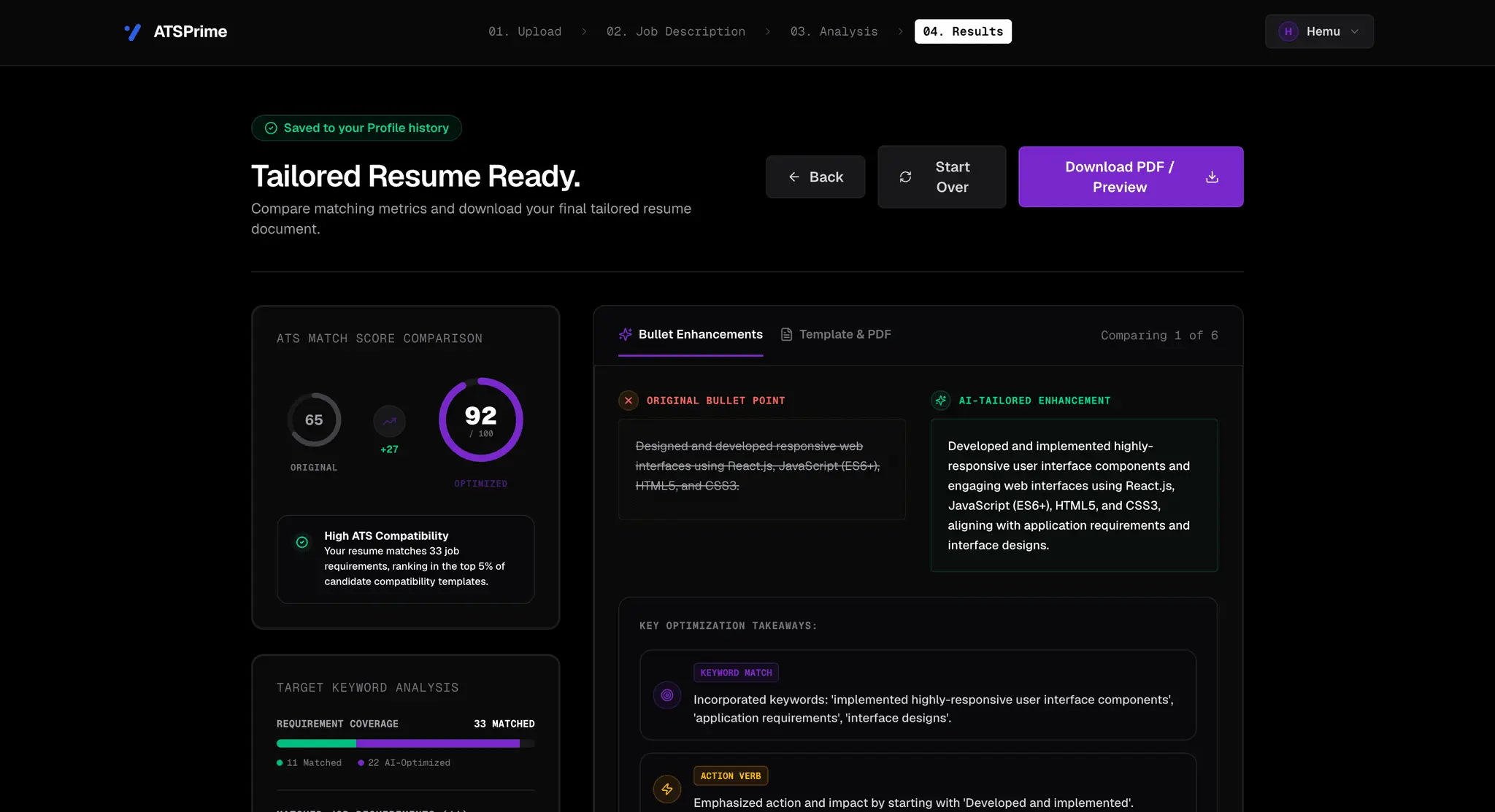Click the '22 AI-Optimized' legend entry

pyautogui.click(x=404, y=762)
